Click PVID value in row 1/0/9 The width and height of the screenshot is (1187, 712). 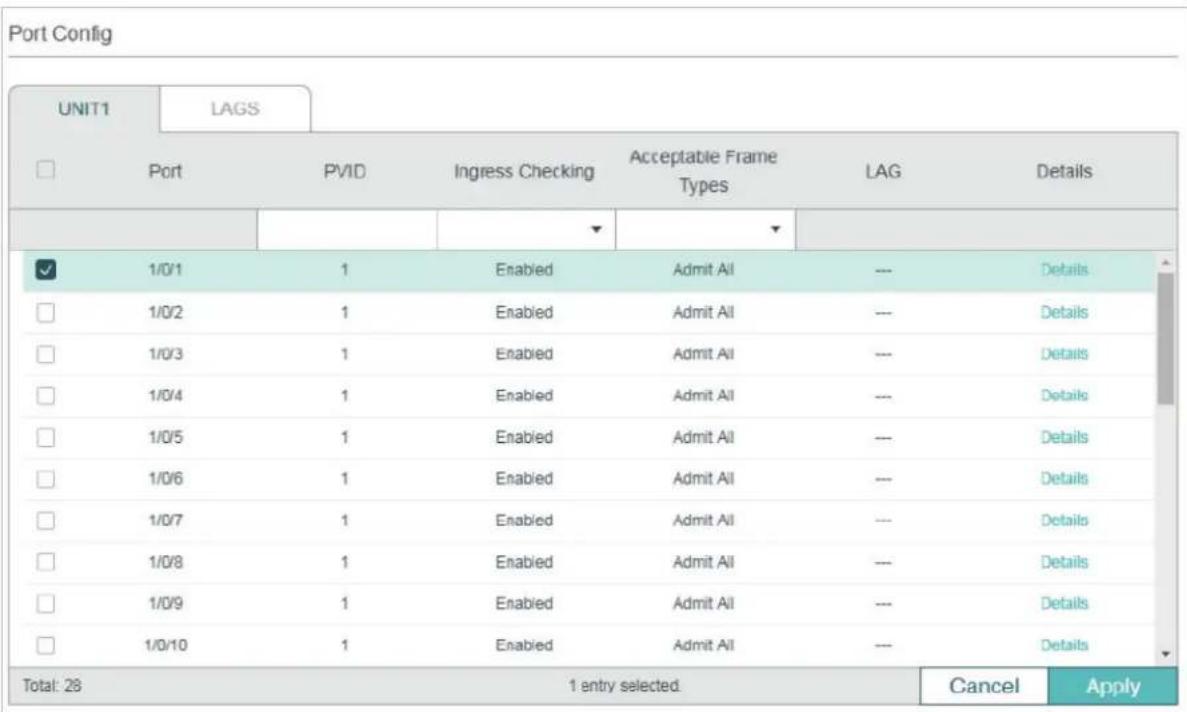[x=344, y=603]
